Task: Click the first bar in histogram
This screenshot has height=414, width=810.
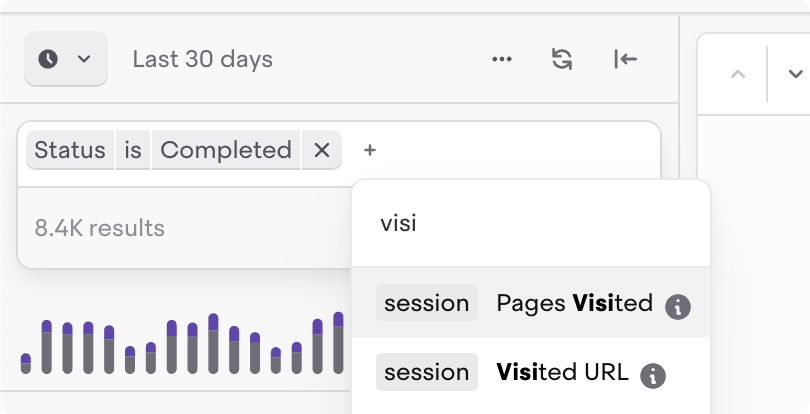Action: click(x=26, y=363)
